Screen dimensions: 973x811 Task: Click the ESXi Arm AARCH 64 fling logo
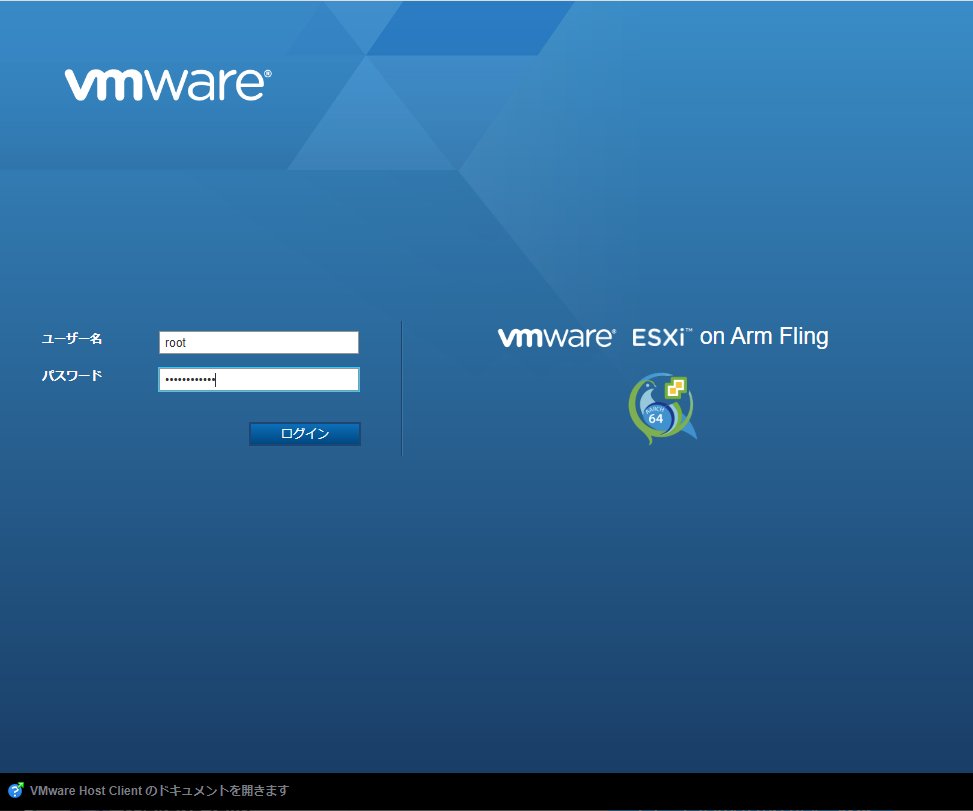(x=662, y=408)
